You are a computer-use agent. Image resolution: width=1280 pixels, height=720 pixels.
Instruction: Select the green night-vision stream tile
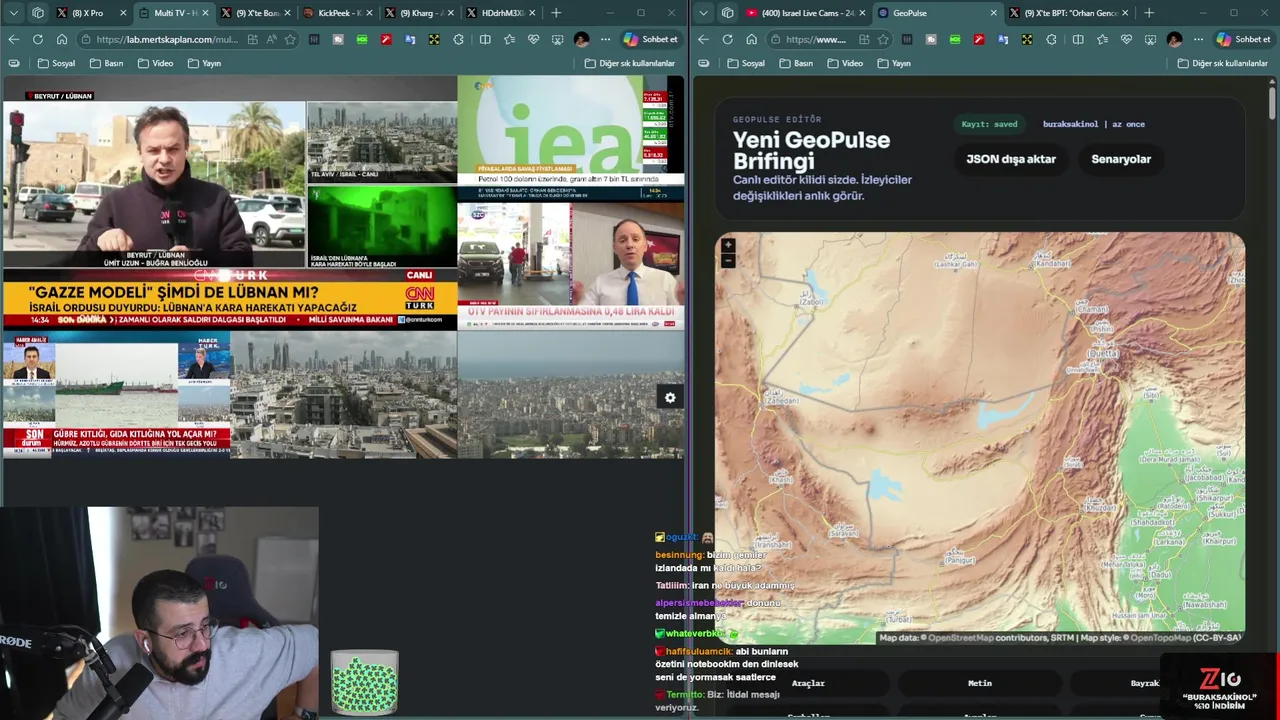[x=381, y=227]
